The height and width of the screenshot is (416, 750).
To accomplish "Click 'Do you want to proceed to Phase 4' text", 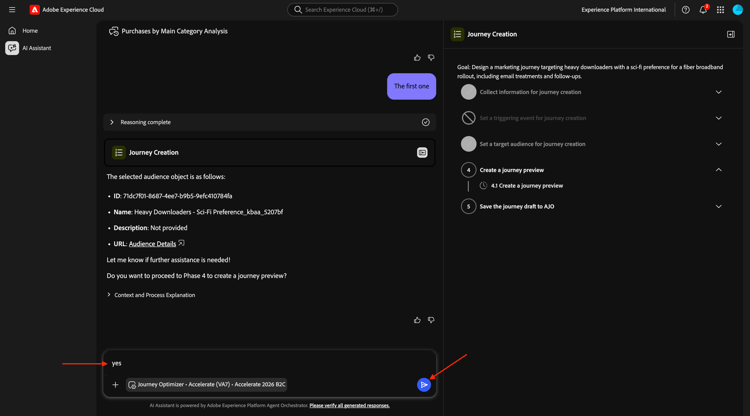I will (197, 276).
